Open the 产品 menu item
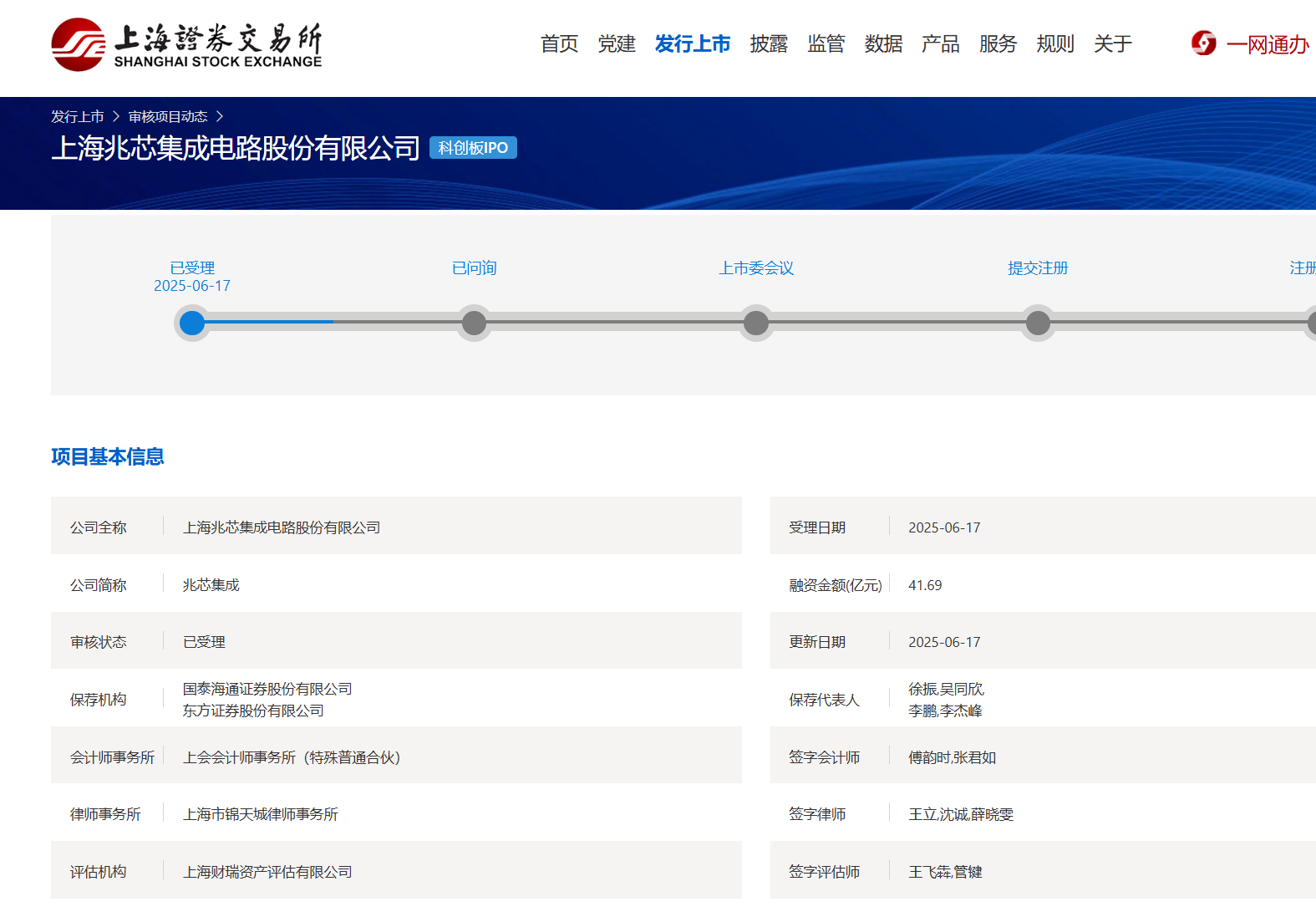Viewport: 1316px width, 917px height. (x=941, y=44)
